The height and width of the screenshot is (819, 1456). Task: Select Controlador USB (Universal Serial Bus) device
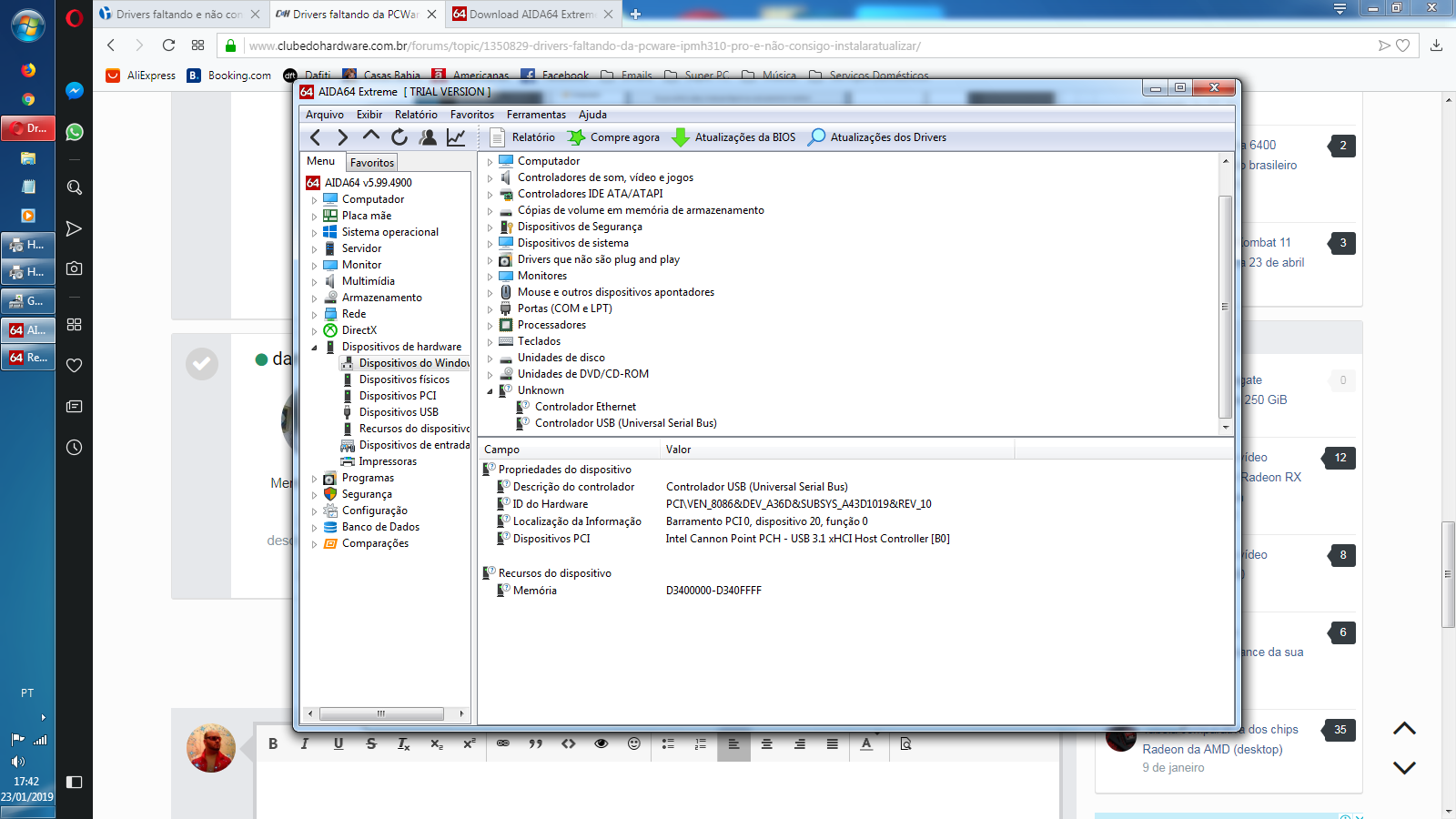(625, 423)
